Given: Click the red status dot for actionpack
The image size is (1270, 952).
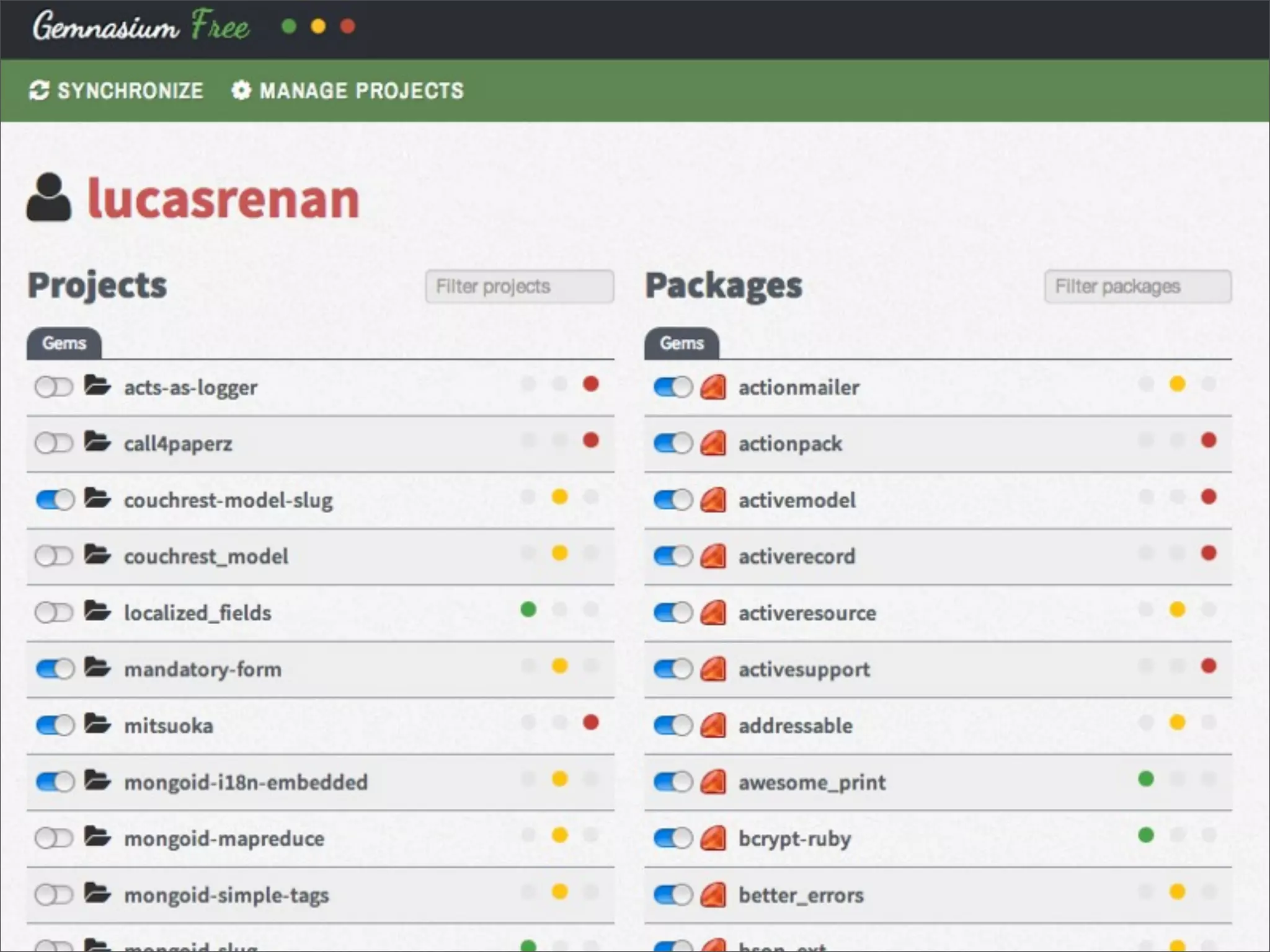Looking at the screenshot, I should (x=1208, y=441).
